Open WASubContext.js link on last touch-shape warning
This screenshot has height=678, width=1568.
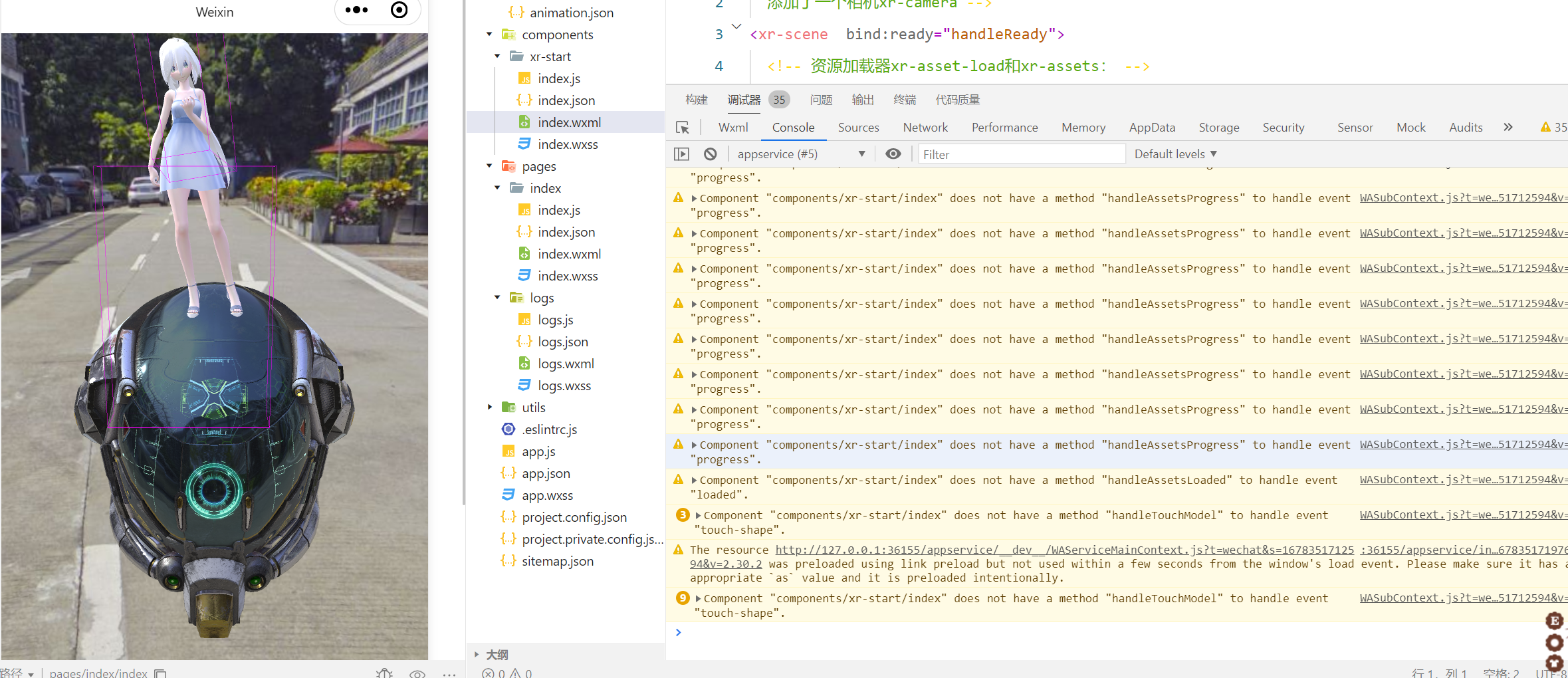coord(1464,598)
